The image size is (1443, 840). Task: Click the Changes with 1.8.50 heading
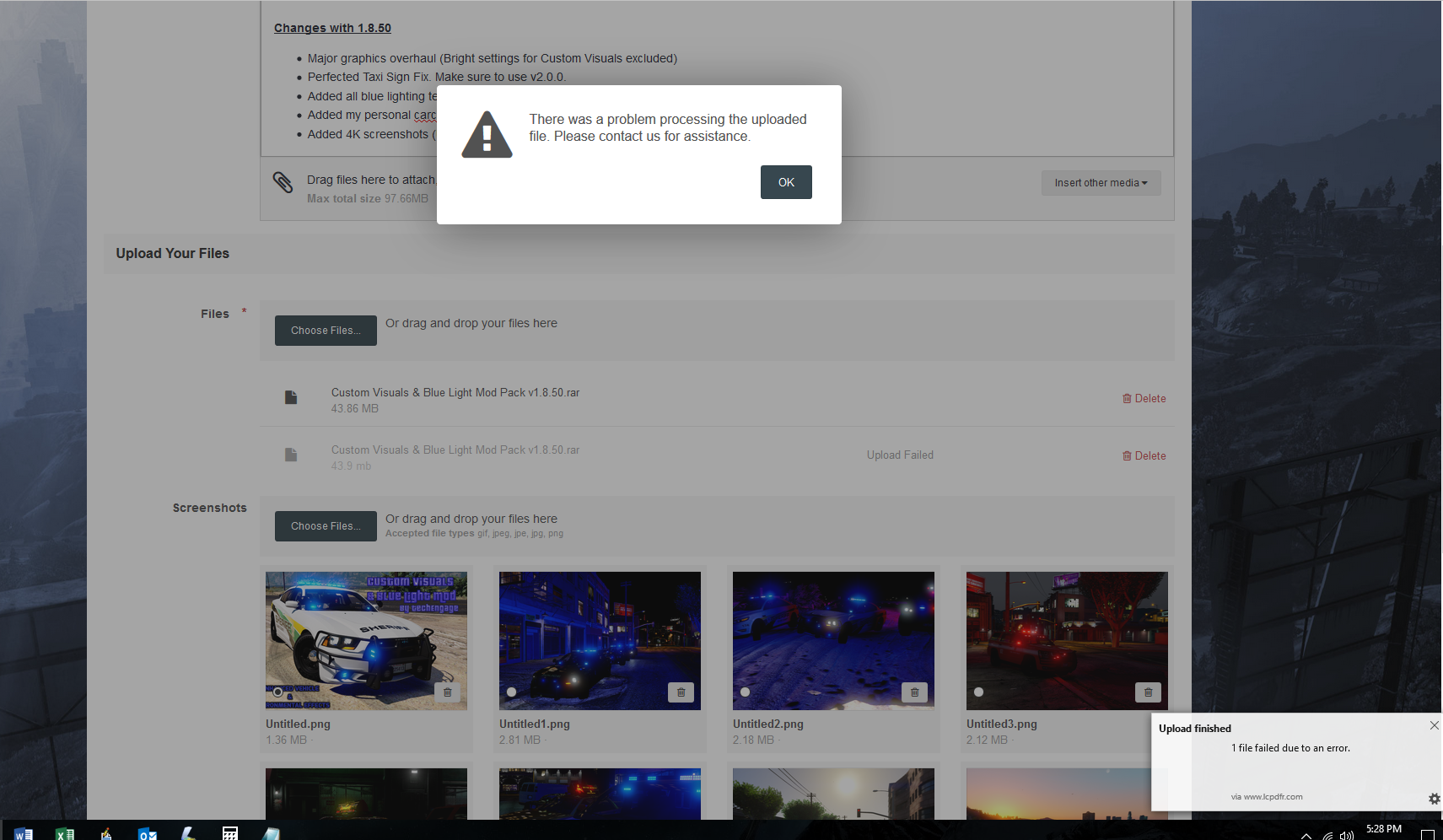point(332,28)
